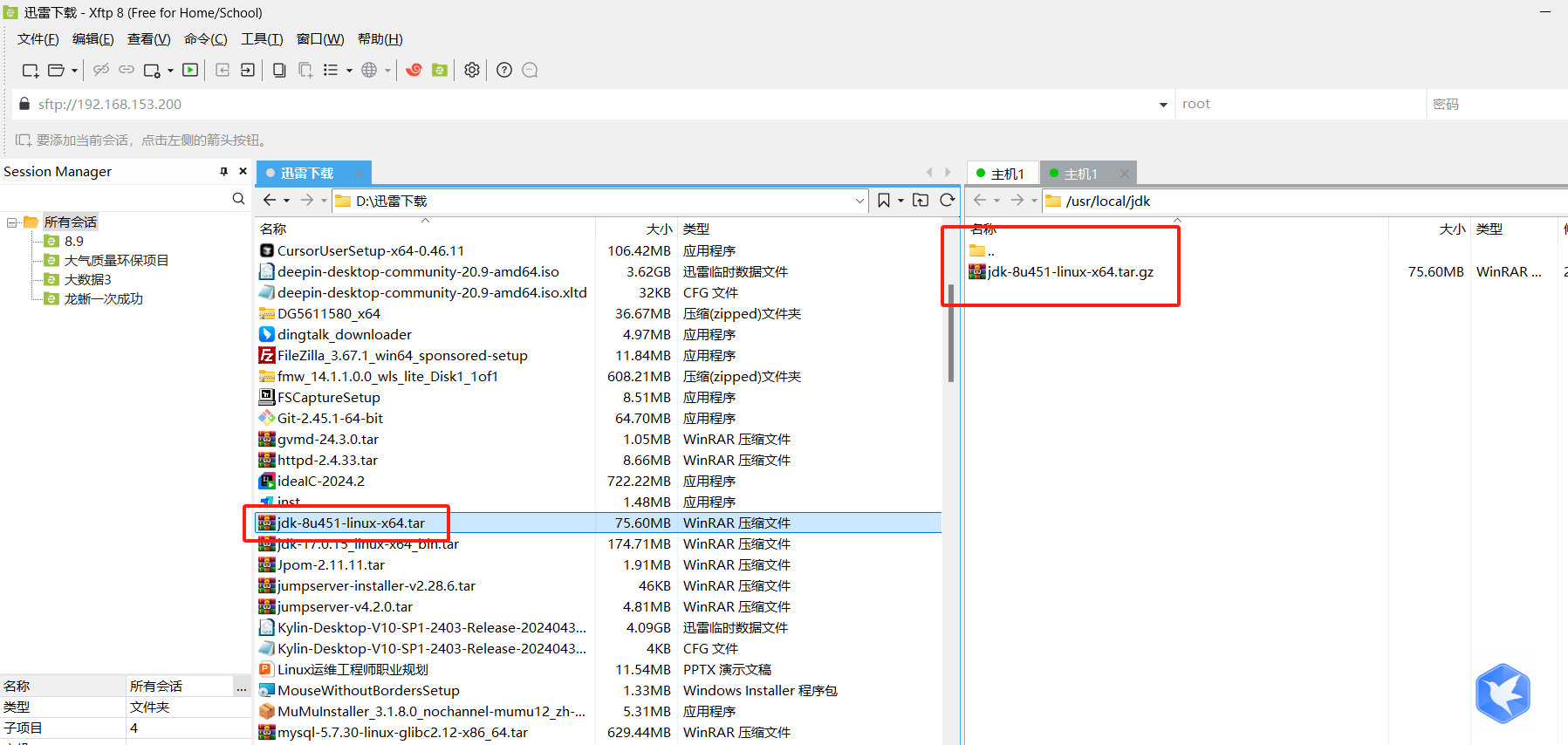Click the Reconnect chain-link icon
The width and height of the screenshot is (1568, 745).
coord(127,70)
